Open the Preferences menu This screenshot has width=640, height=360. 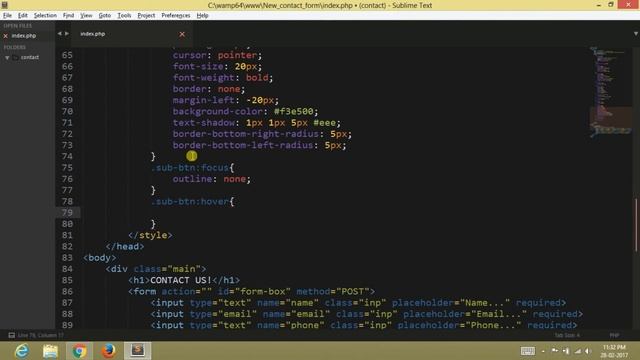(176, 16)
